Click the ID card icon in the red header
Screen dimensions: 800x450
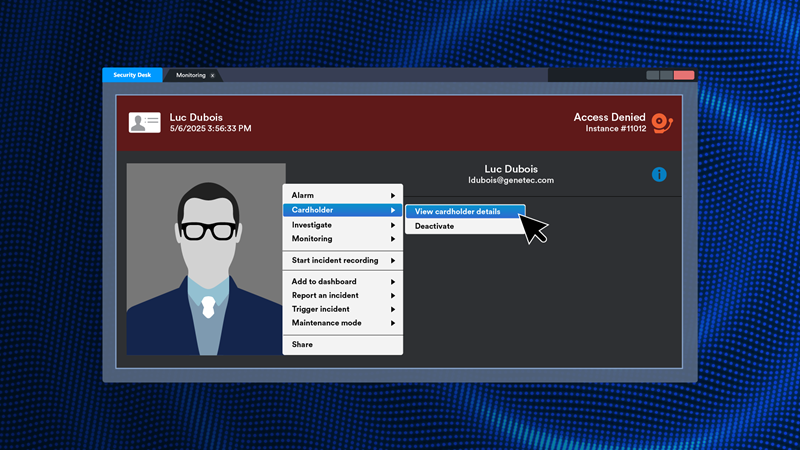[144, 123]
